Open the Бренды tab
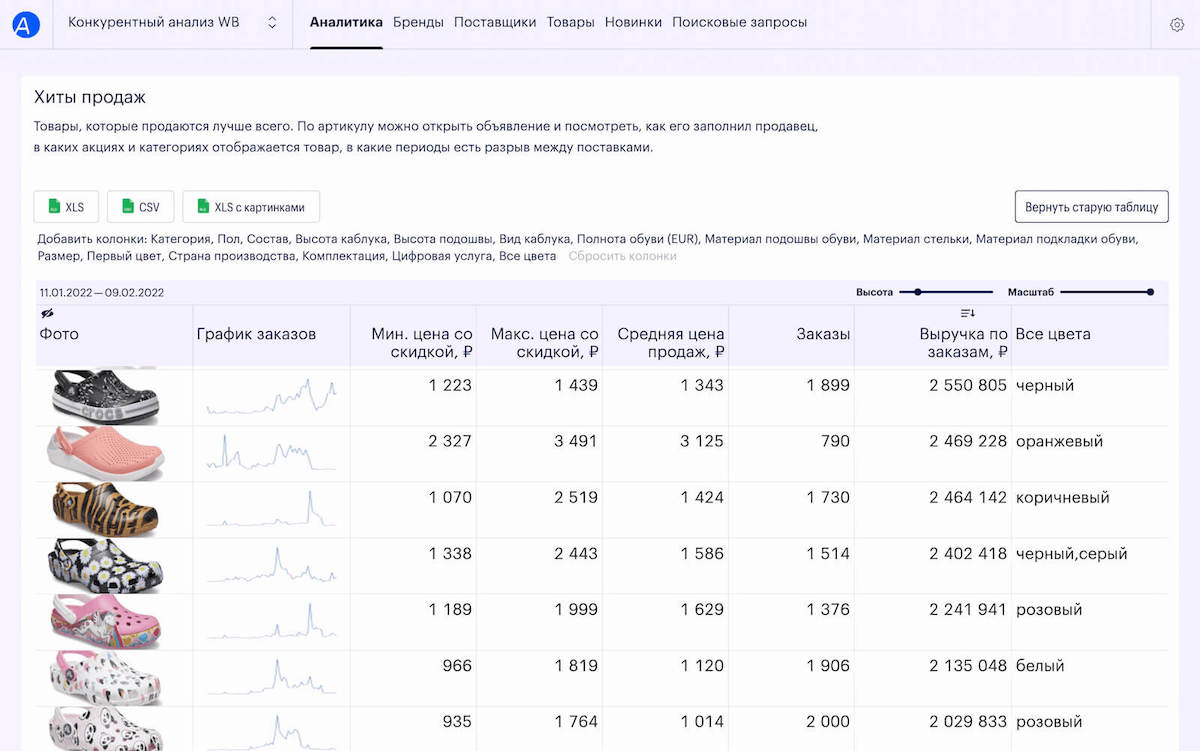 [418, 22]
